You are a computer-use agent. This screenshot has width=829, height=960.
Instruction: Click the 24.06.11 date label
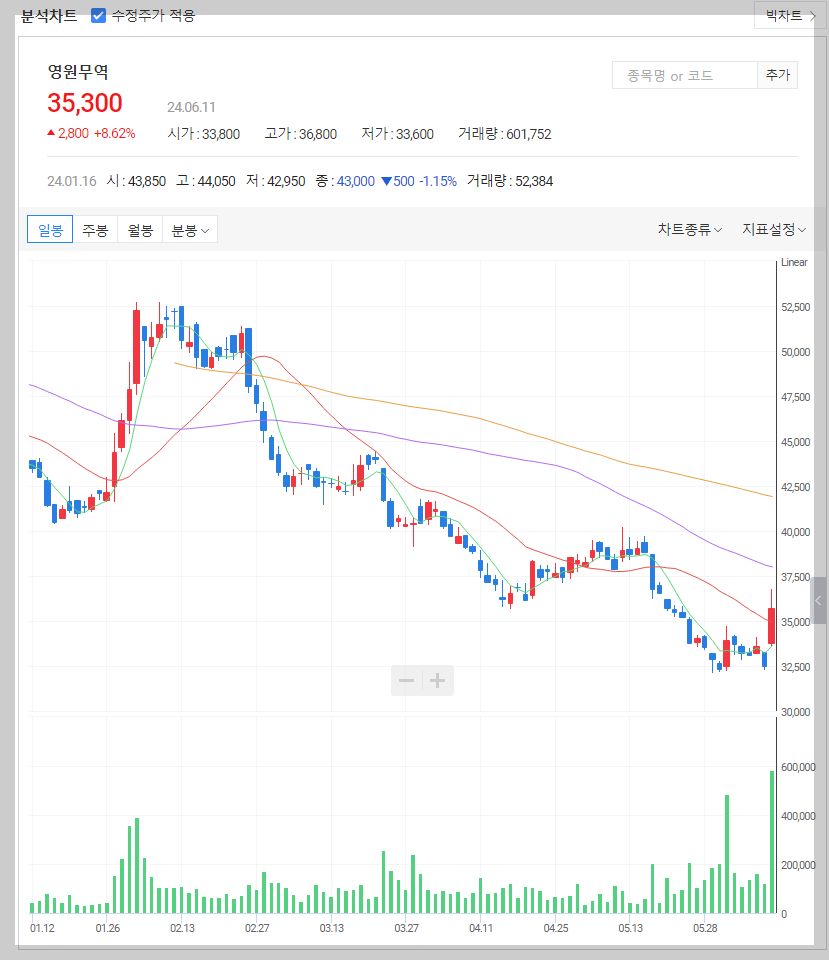click(x=191, y=107)
